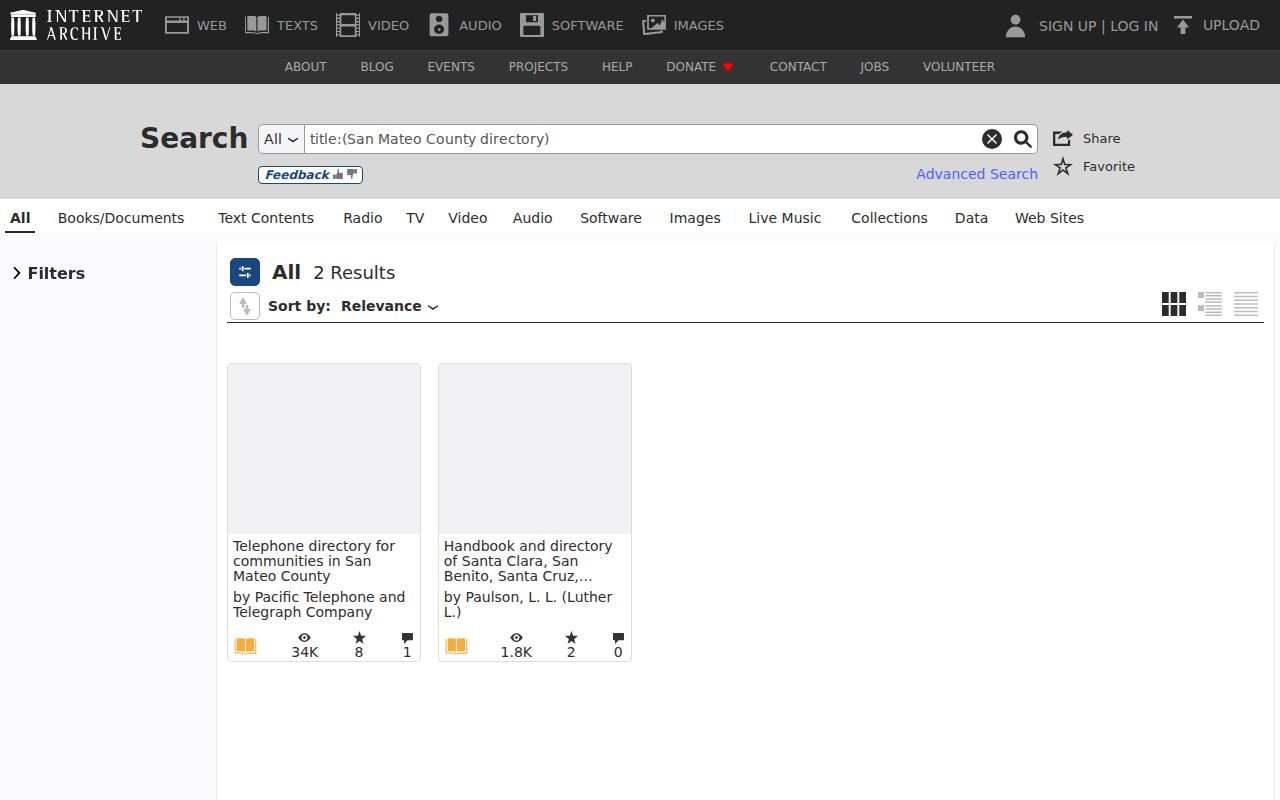Screen dimensions: 1280x800
Task: Open the Projects menu link
Action: coord(538,67)
